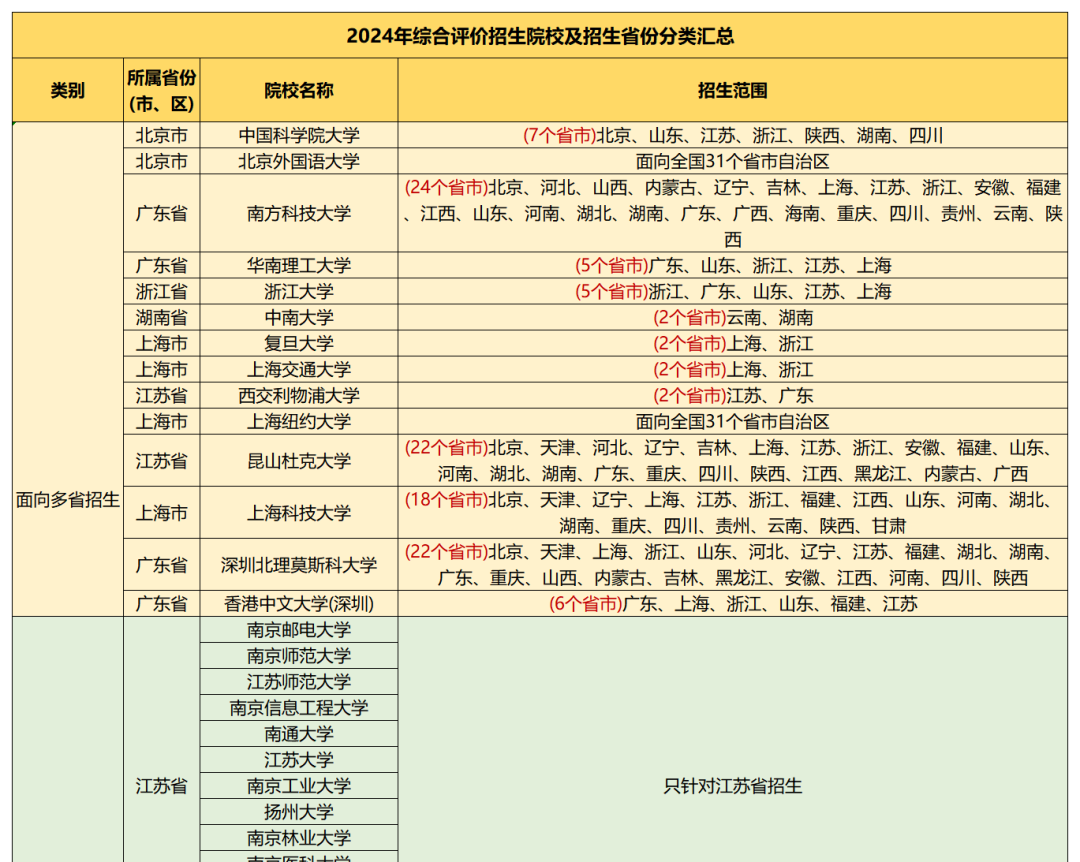
Task: Click the 中南大学 cell
Action: 299,318
